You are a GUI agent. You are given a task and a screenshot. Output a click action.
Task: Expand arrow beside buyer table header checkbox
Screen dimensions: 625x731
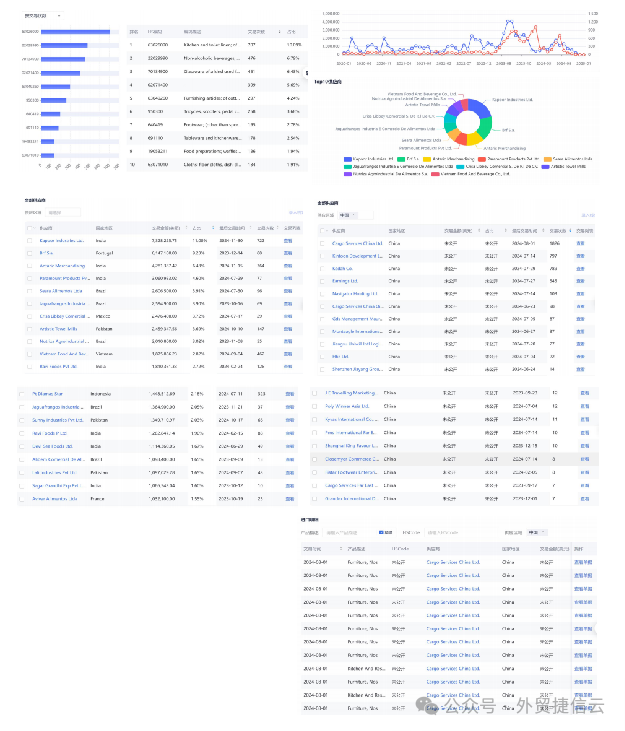pyautogui.click(x=35, y=228)
